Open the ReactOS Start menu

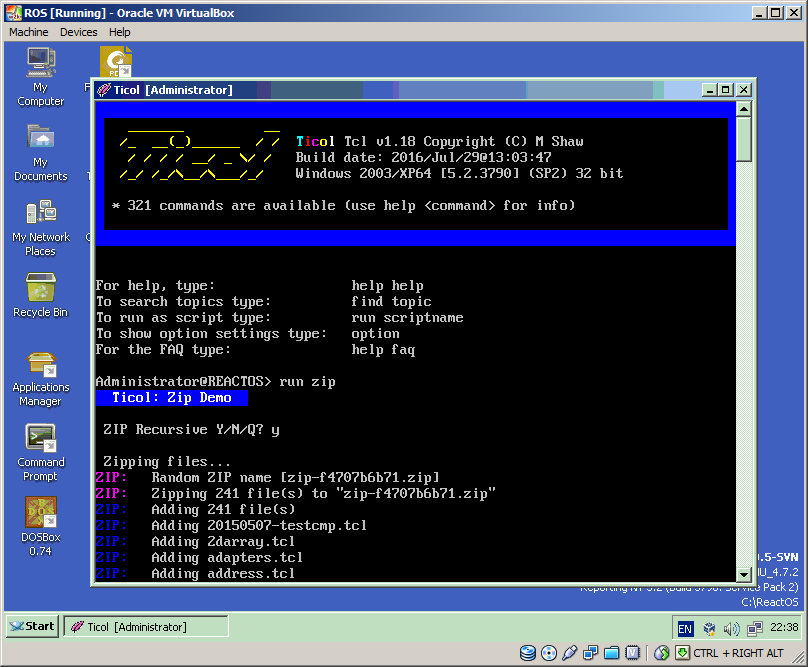click(x=32, y=626)
